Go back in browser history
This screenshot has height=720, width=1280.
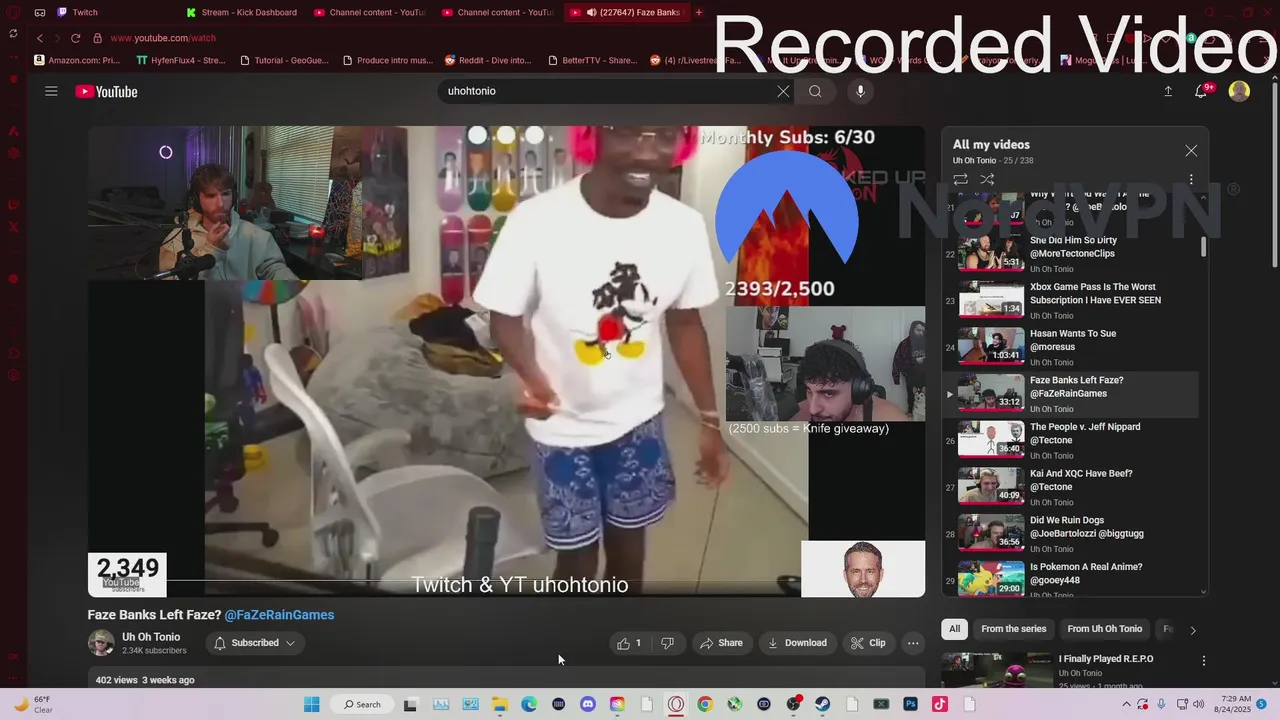39,38
